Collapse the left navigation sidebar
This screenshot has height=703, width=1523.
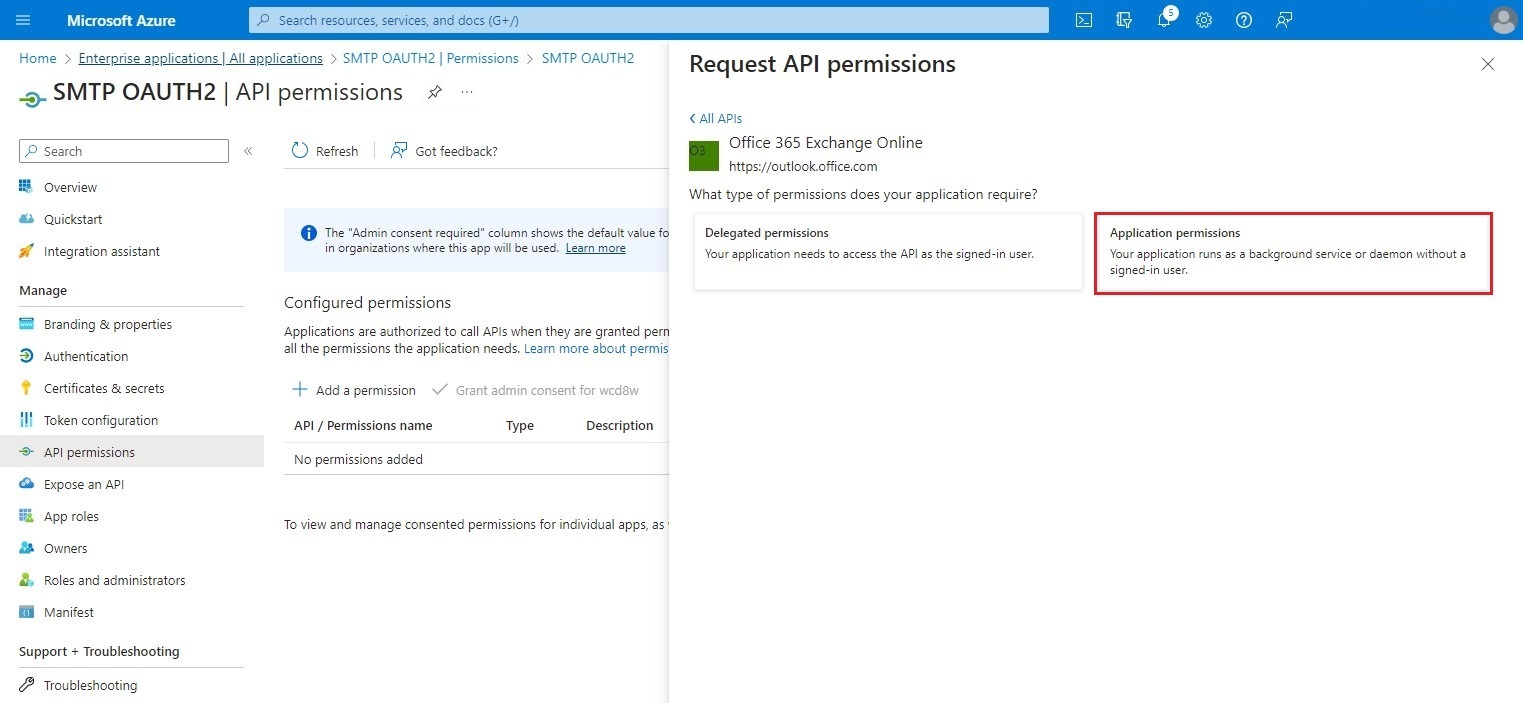point(248,151)
